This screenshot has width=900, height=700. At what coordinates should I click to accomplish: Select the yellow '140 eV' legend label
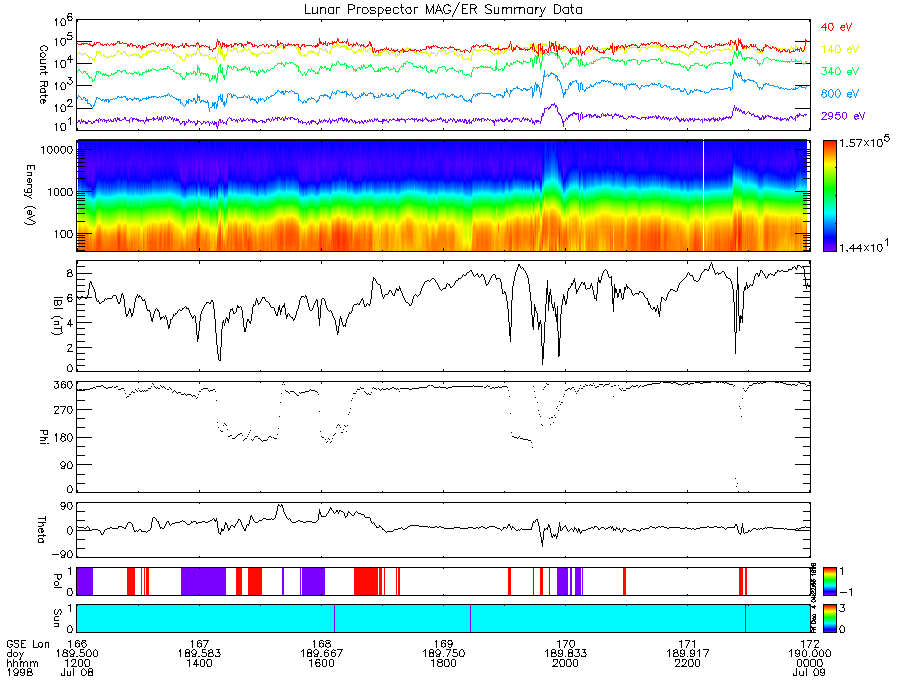[x=840, y=49]
